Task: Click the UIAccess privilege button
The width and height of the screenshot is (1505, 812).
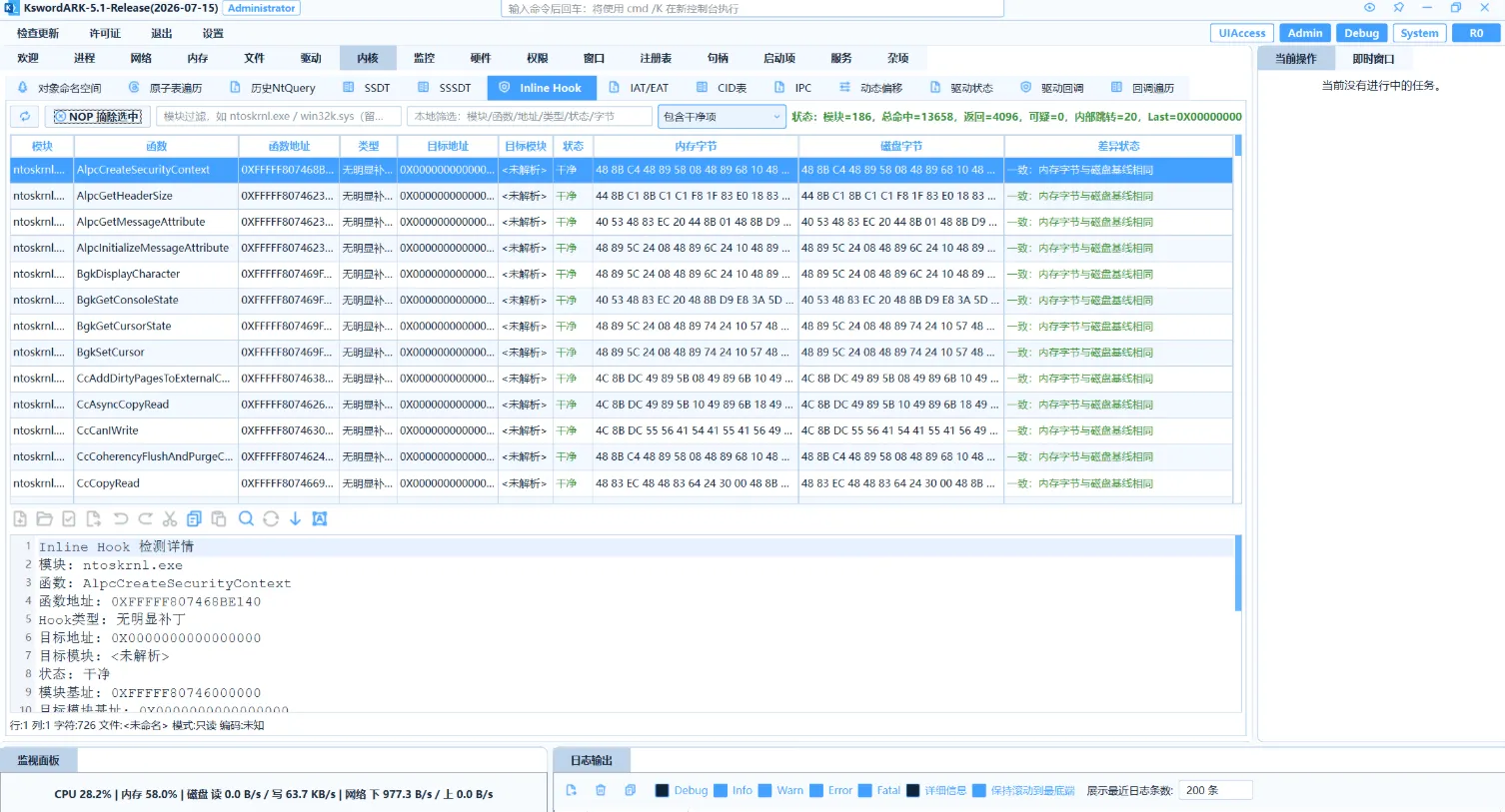Action: [x=1242, y=33]
